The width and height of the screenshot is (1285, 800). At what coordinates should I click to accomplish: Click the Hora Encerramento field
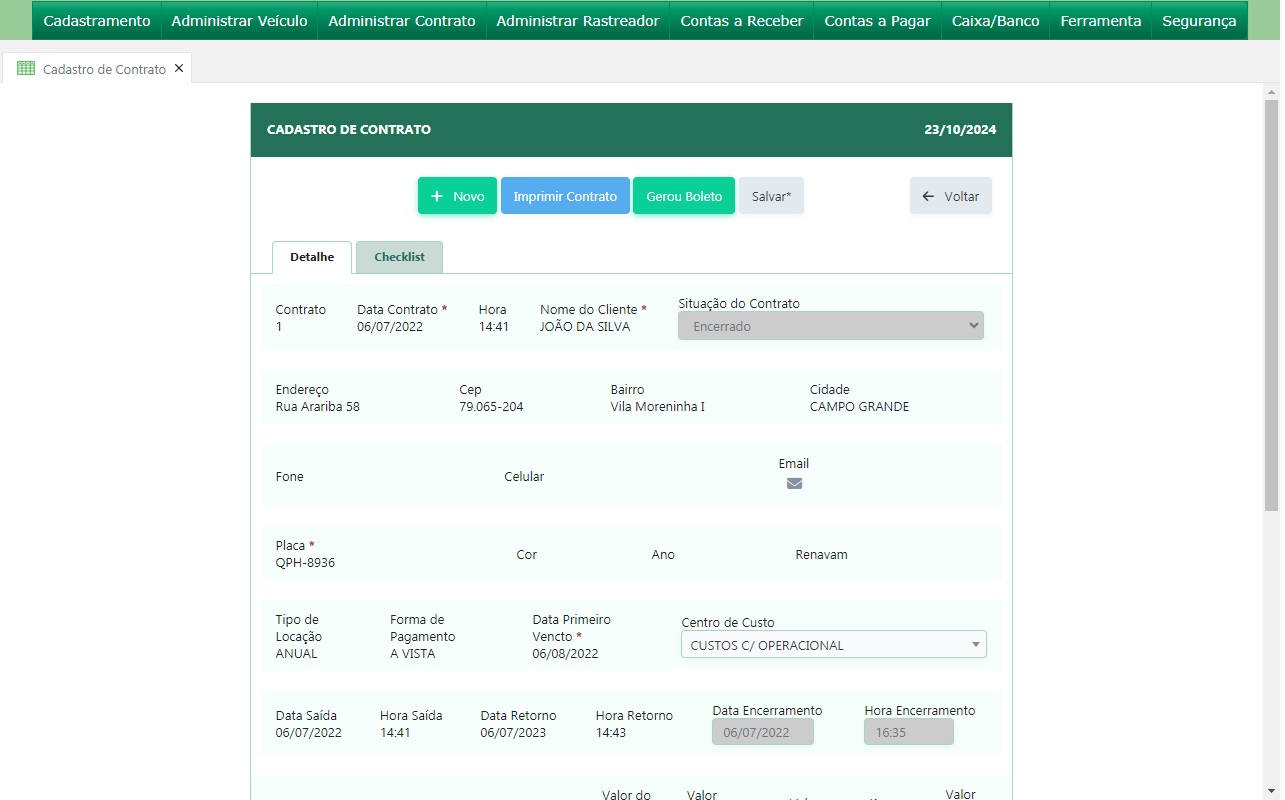[908, 732]
